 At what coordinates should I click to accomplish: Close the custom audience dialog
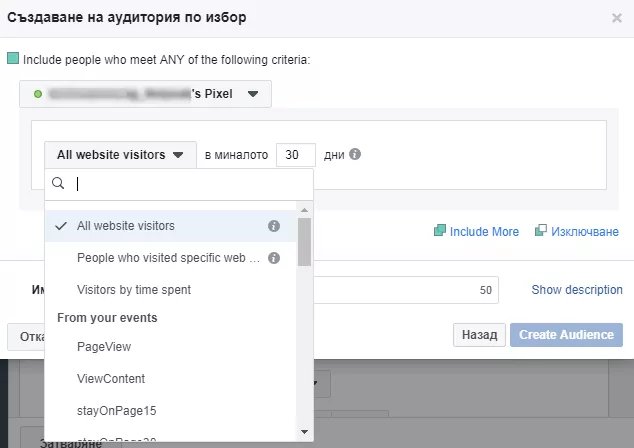617,18
